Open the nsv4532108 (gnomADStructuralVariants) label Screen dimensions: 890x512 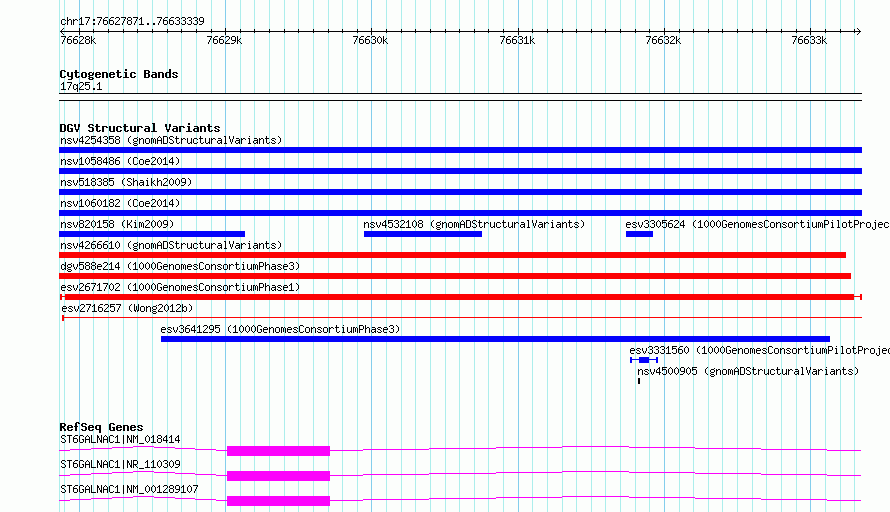(475, 224)
